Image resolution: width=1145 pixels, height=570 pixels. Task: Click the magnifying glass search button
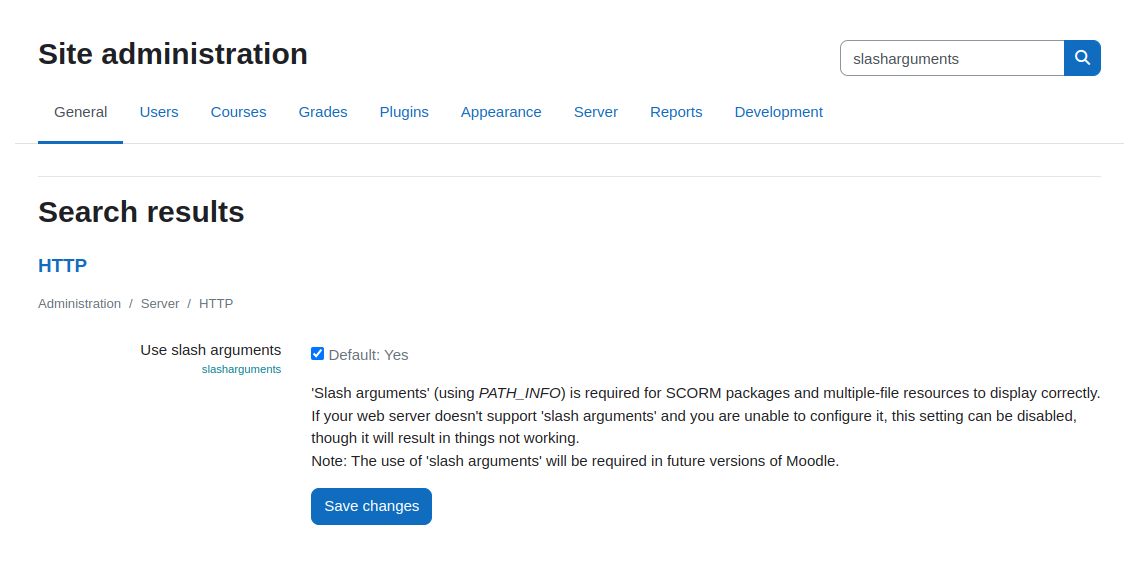coord(1082,58)
